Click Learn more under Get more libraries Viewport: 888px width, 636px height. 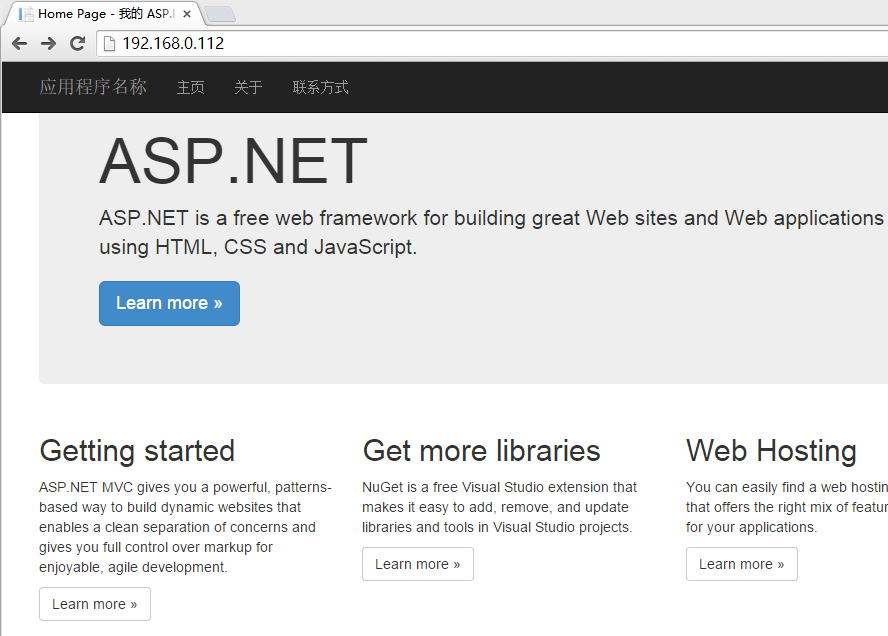[418, 564]
